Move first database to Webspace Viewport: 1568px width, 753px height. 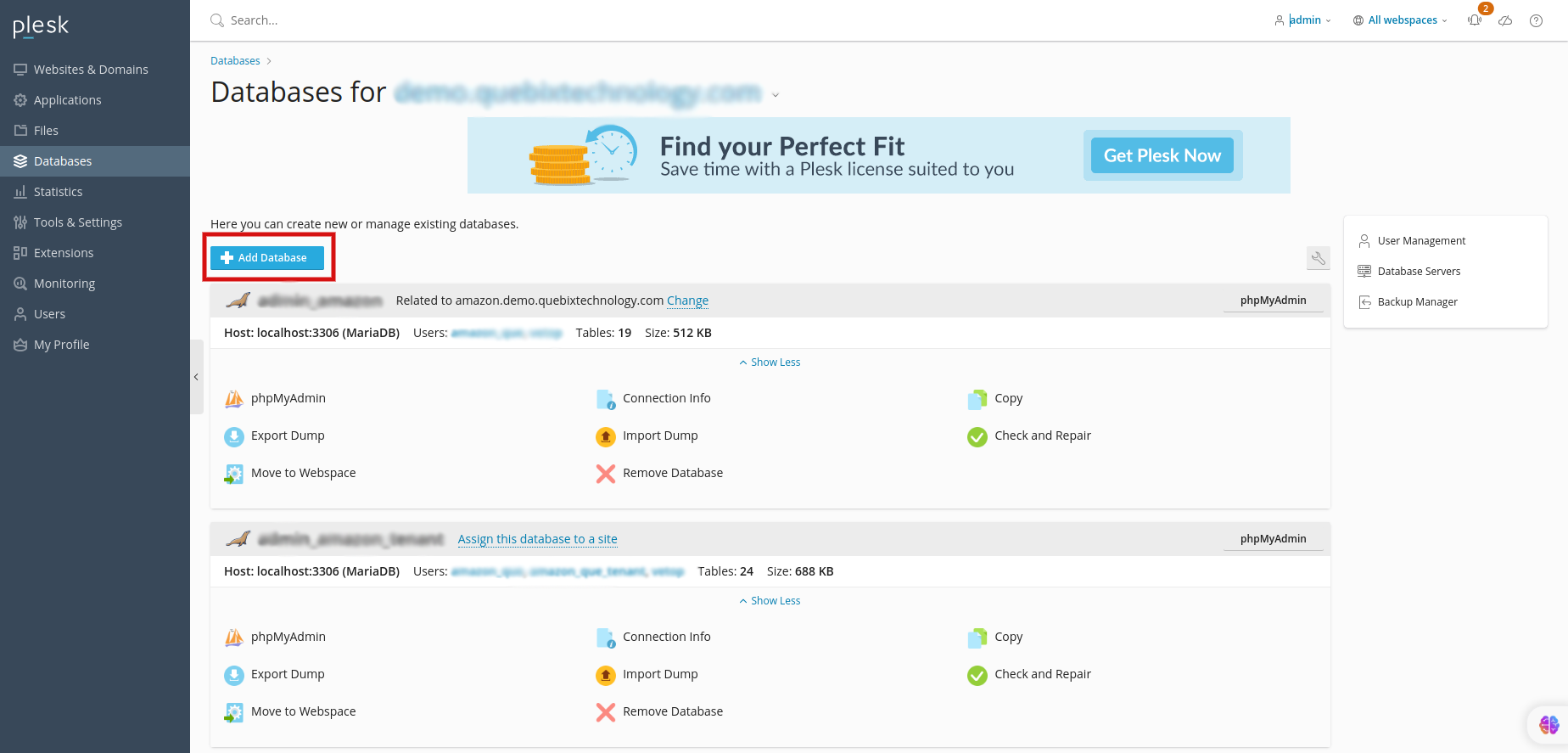pos(289,473)
